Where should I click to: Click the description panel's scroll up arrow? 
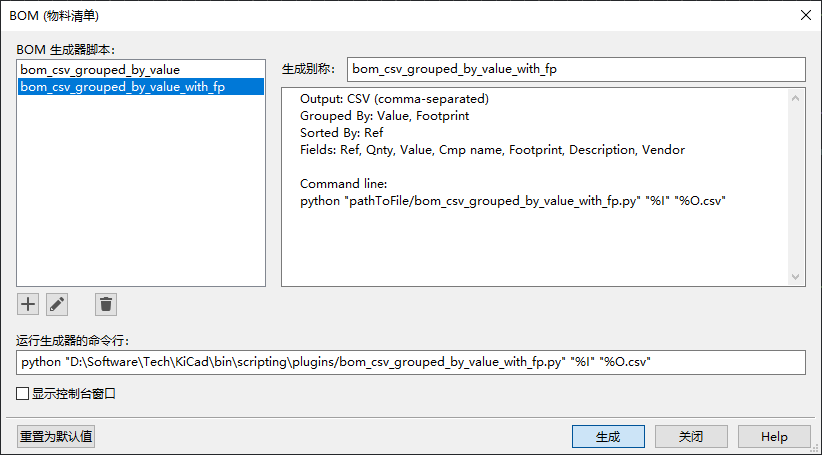click(x=795, y=98)
